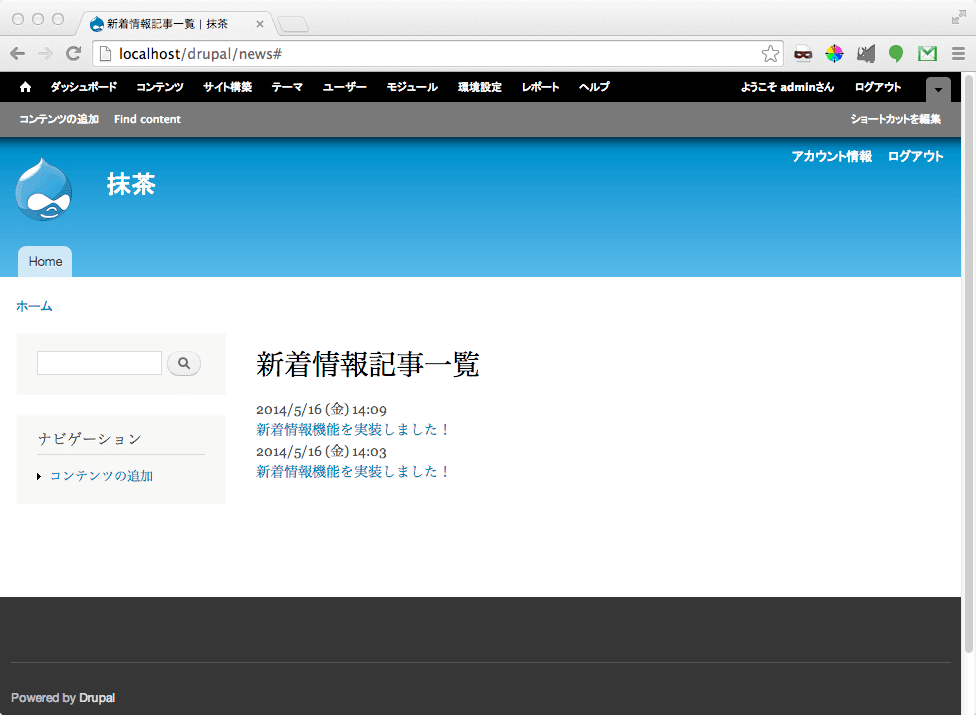The image size is (976, 715).
Task: Click the ナビゲーション block heading
Action: [x=90, y=439]
